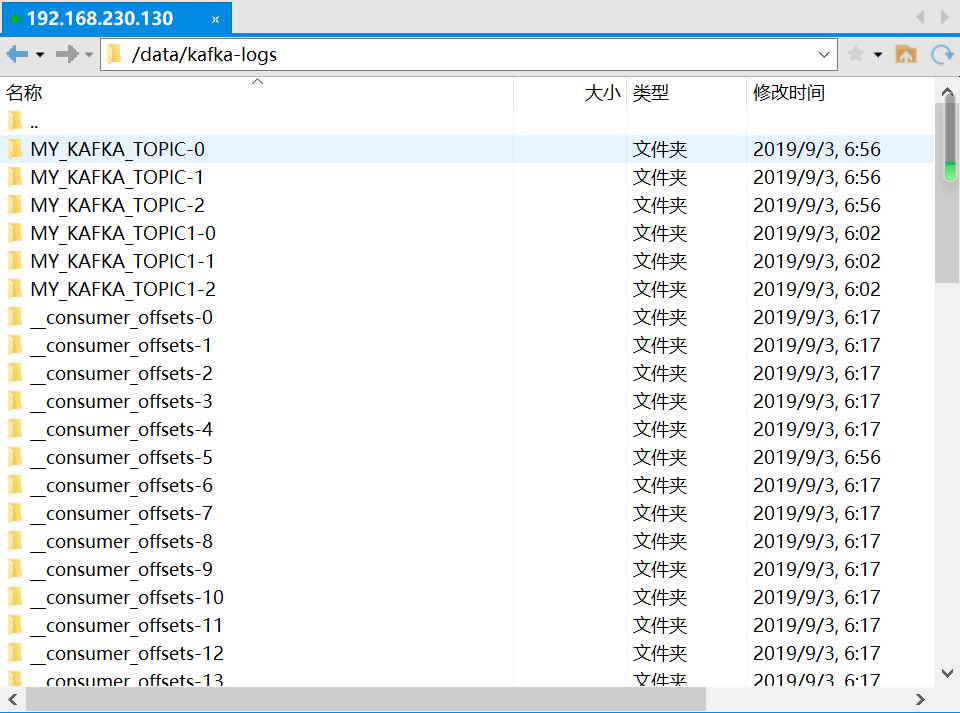Image resolution: width=960 pixels, height=713 pixels.
Task: Go up one level with the parent-folder icon
Action: point(906,54)
